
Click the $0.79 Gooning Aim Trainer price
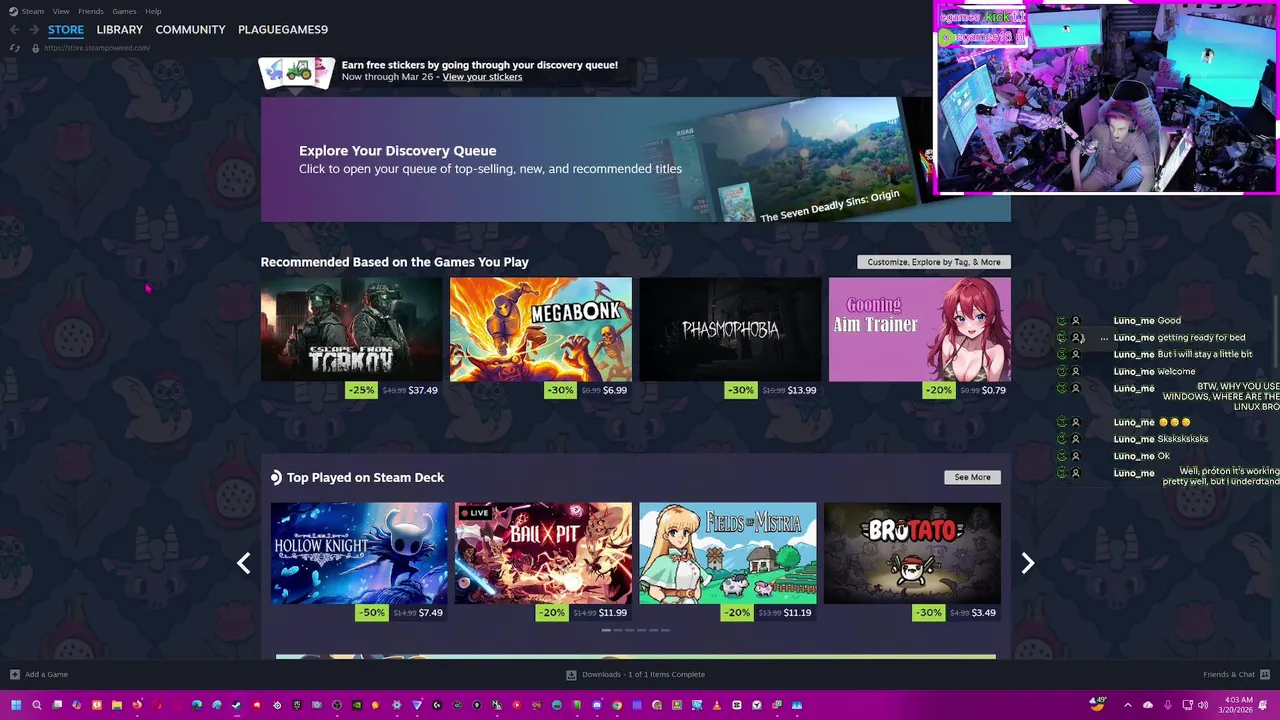pyautogui.click(x=995, y=390)
